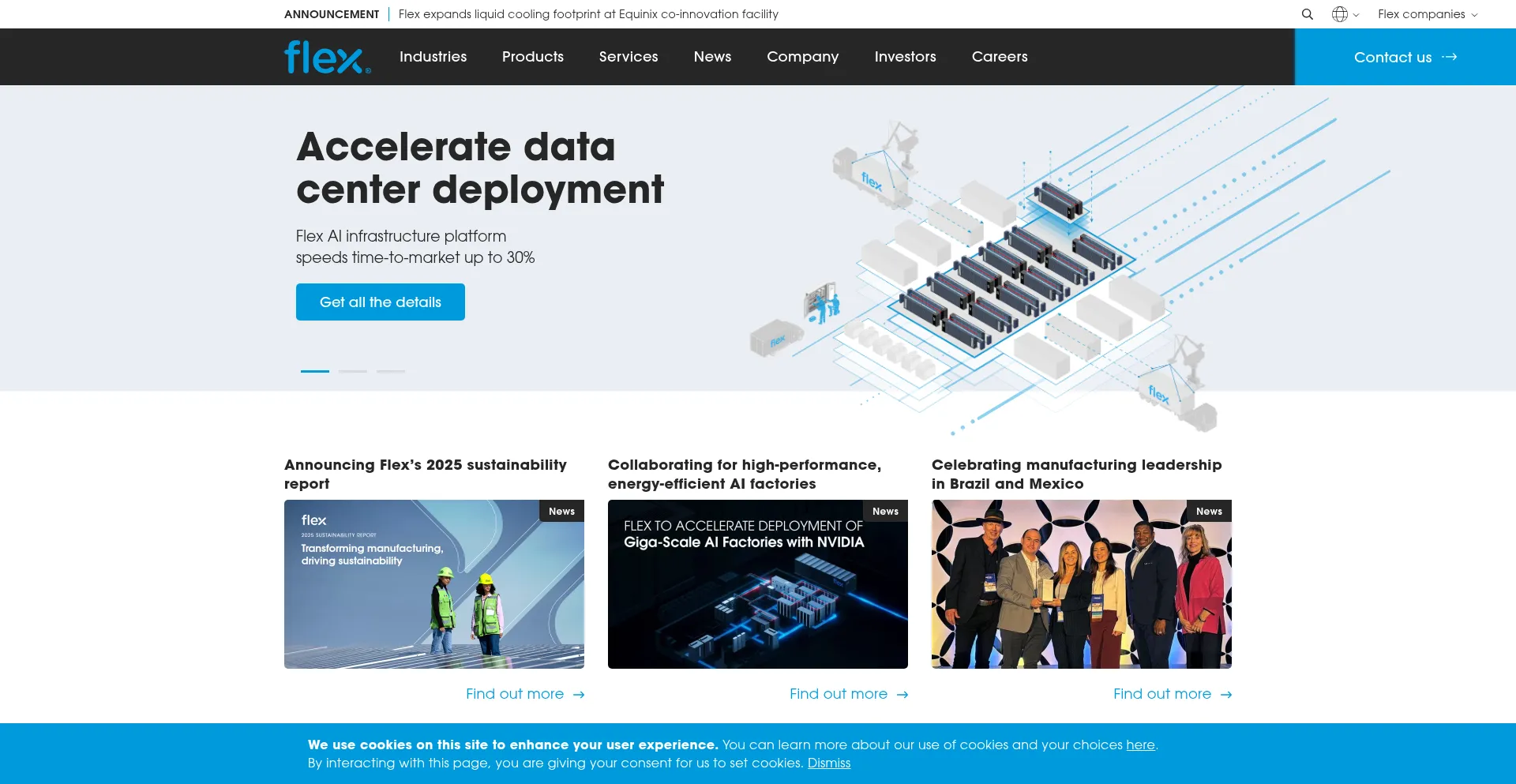Image resolution: width=1516 pixels, height=784 pixels.
Task: Open the search magnifier icon
Action: [1308, 14]
